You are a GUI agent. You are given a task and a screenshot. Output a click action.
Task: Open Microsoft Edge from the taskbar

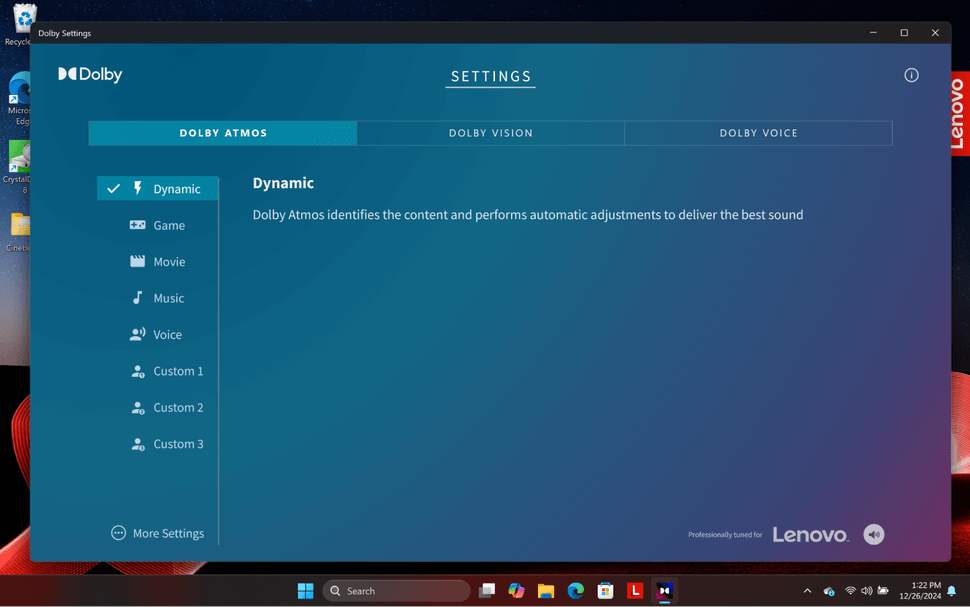(x=575, y=591)
